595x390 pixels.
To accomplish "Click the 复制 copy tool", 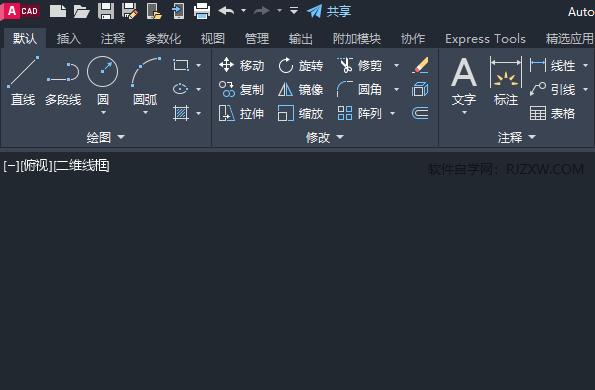I will [x=242, y=90].
